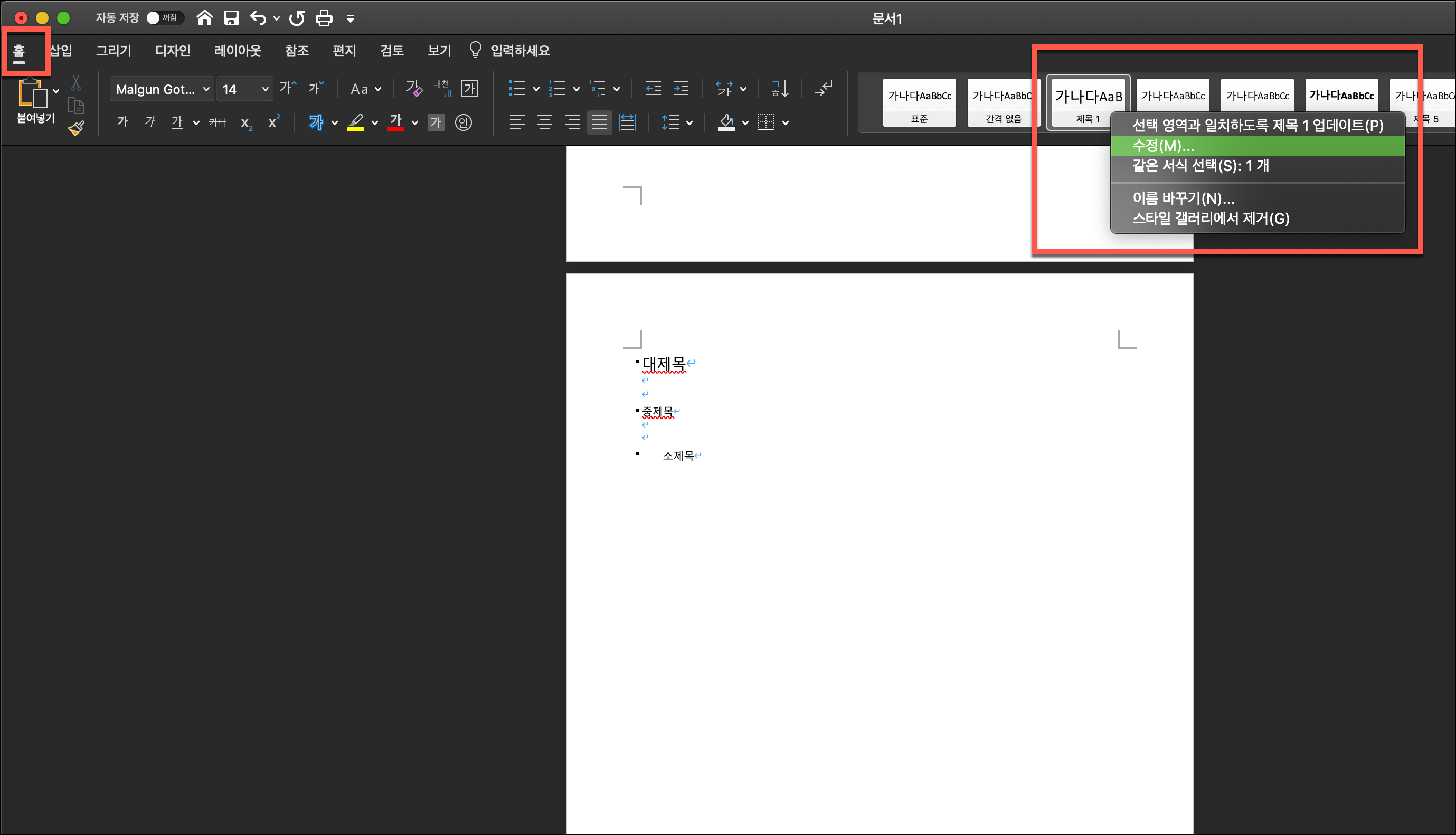Toggle the justify alignment button
Viewport: 1456px width, 835px height.
pyautogui.click(x=599, y=122)
